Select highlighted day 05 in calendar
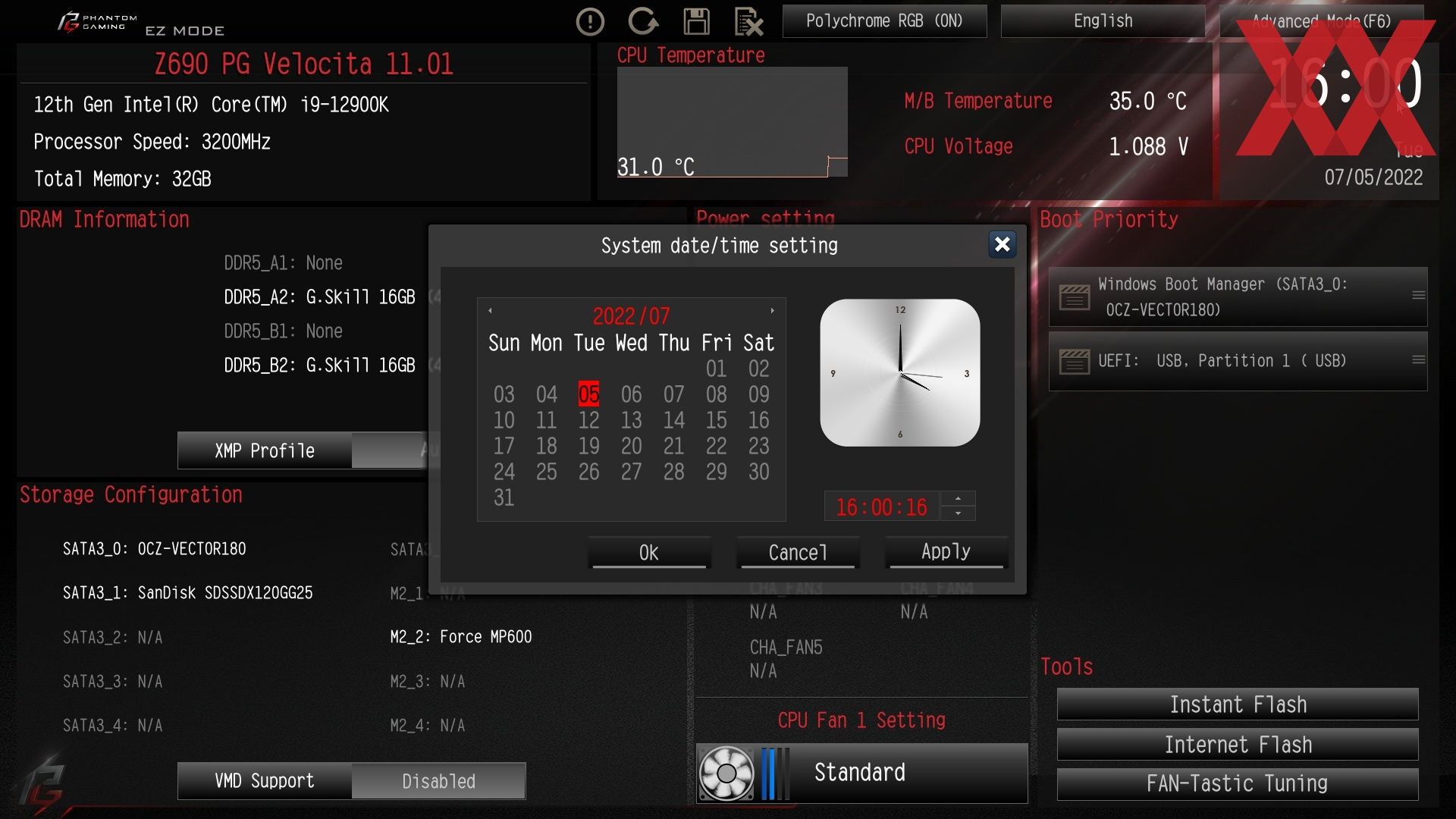Viewport: 1456px width, 819px height. click(588, 394)
